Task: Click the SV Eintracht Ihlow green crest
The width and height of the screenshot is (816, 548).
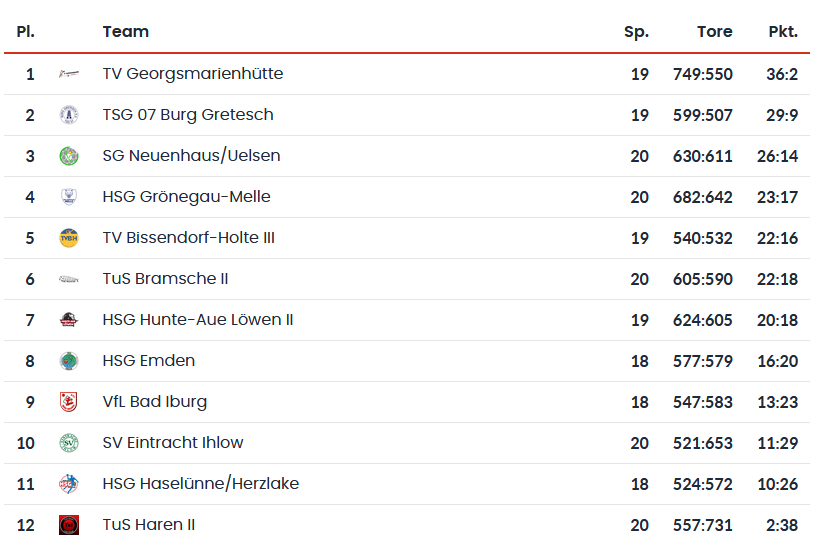Action: 69,443
